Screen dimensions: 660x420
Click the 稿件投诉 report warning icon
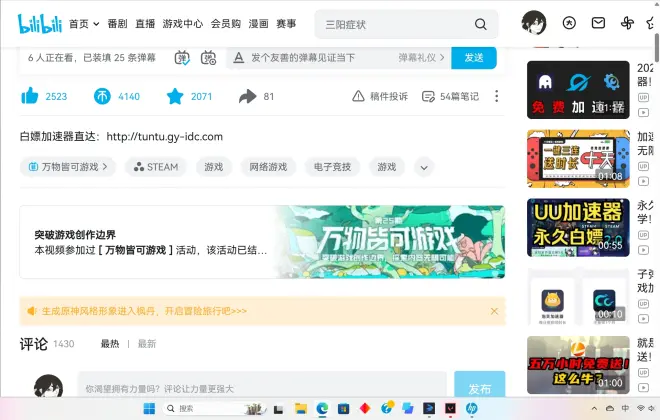358,96
